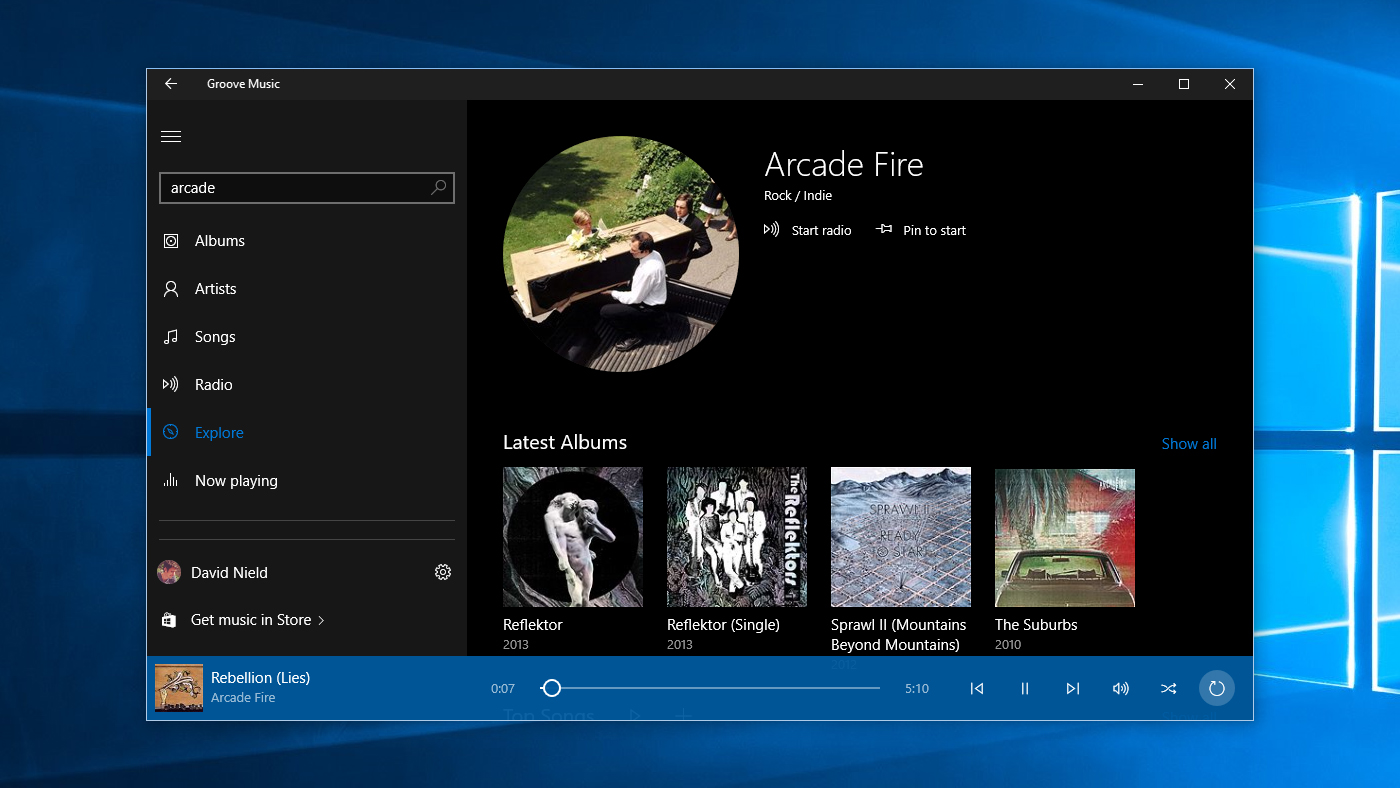
Task: Toggle repeat playback
Action: point(1217,688)
